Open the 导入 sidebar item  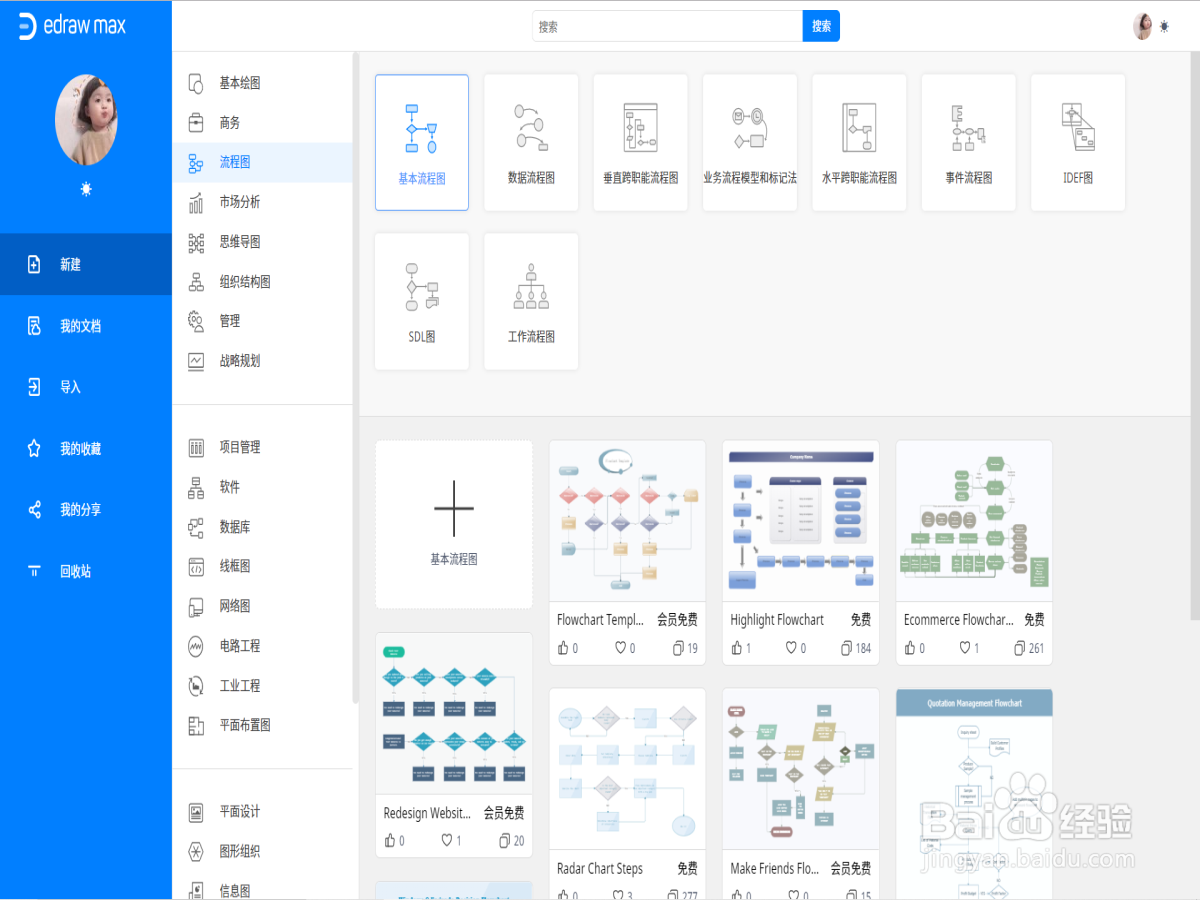pyautogui.click(x=86, y=387)
